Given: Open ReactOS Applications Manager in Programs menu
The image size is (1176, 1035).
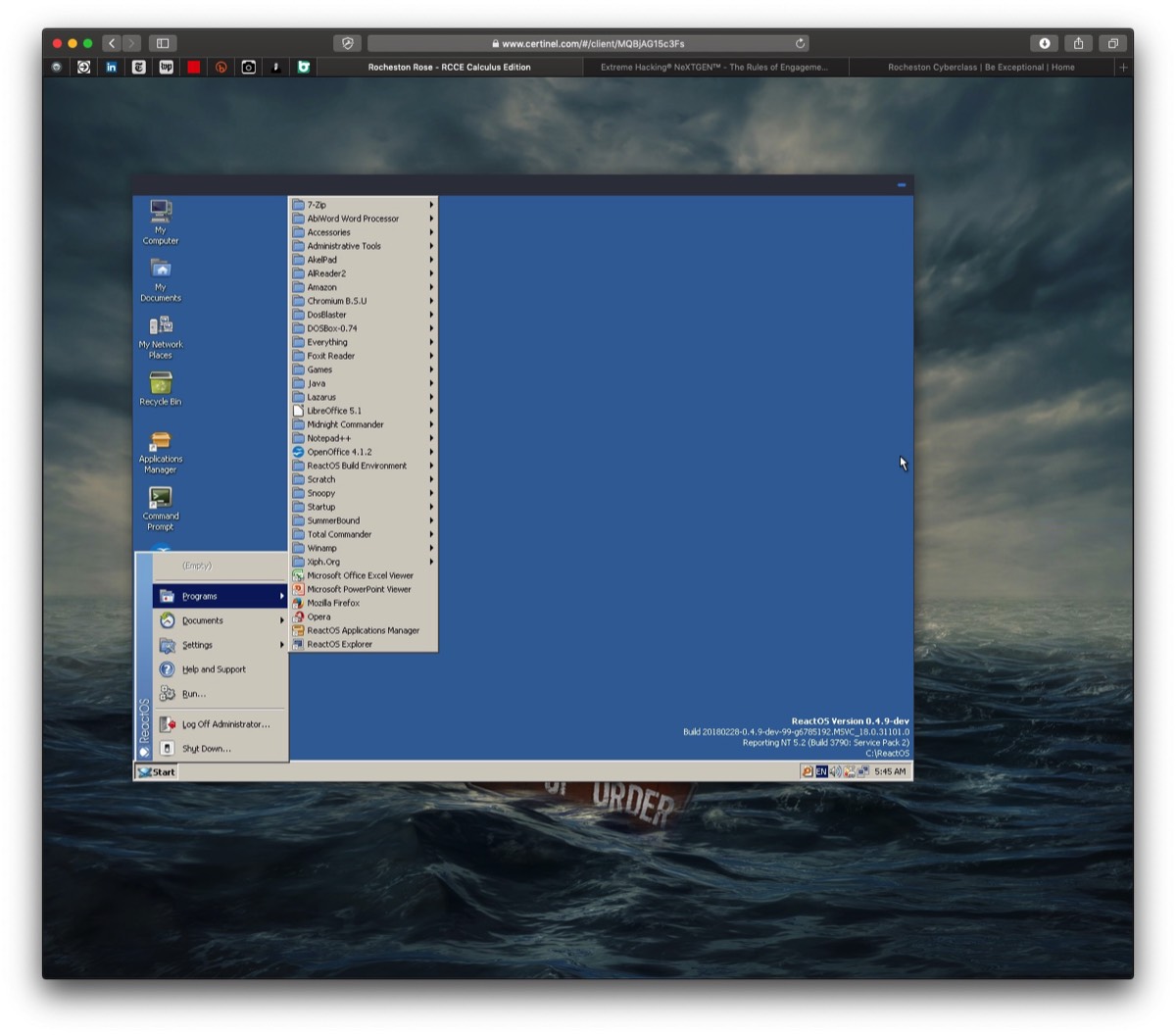Looking at the screenshot, I should pyautogui.click(x=364, y=630).
